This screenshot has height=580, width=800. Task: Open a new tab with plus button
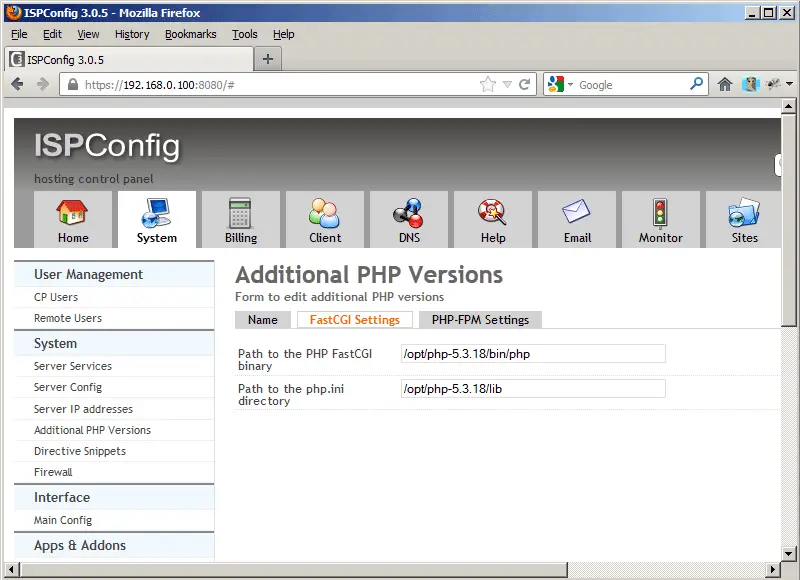[268, 59]
